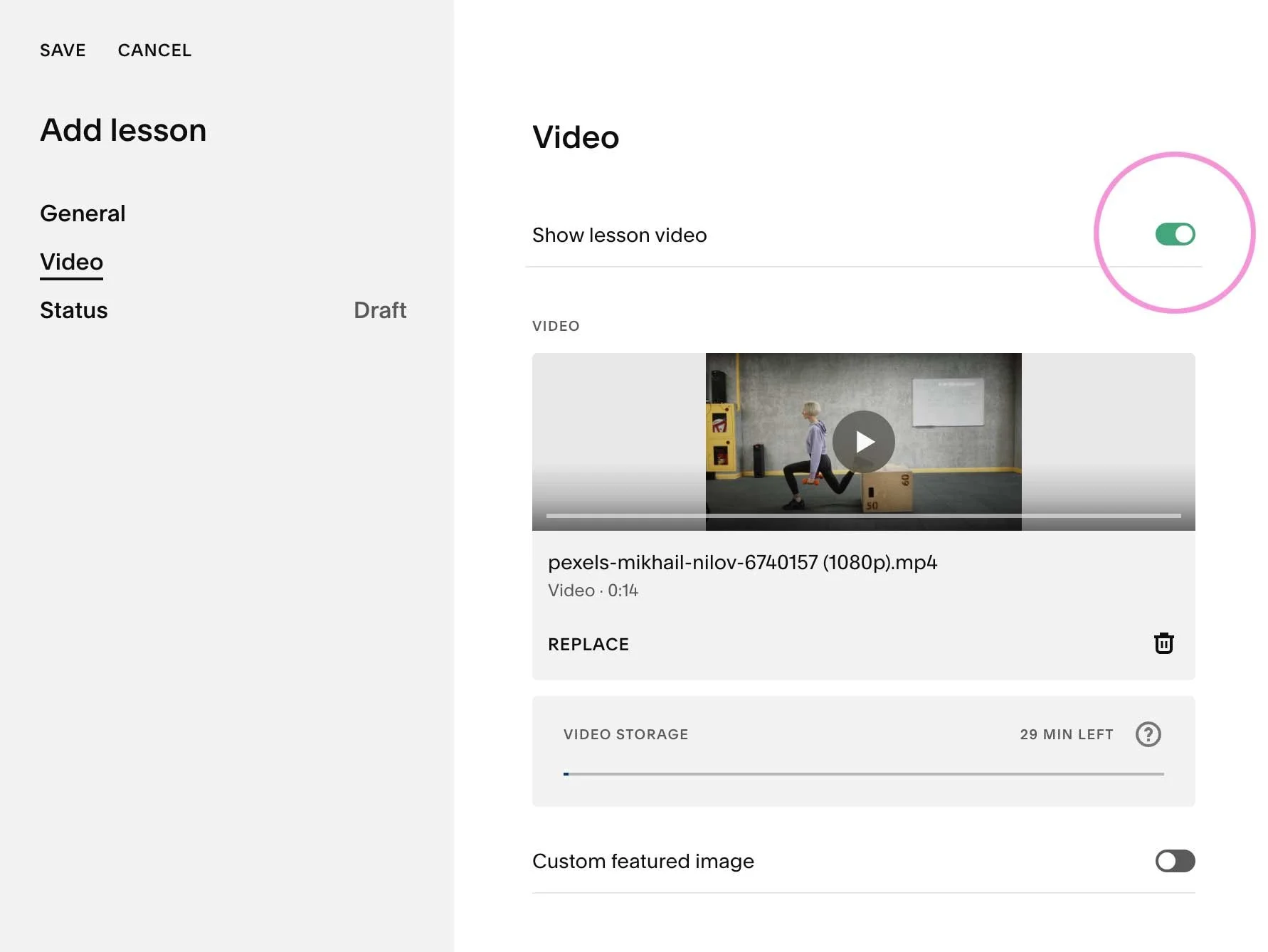Play the lesson video preview
The width and height of the screenshot is (1268, 952).
click(x=864, y=442)
